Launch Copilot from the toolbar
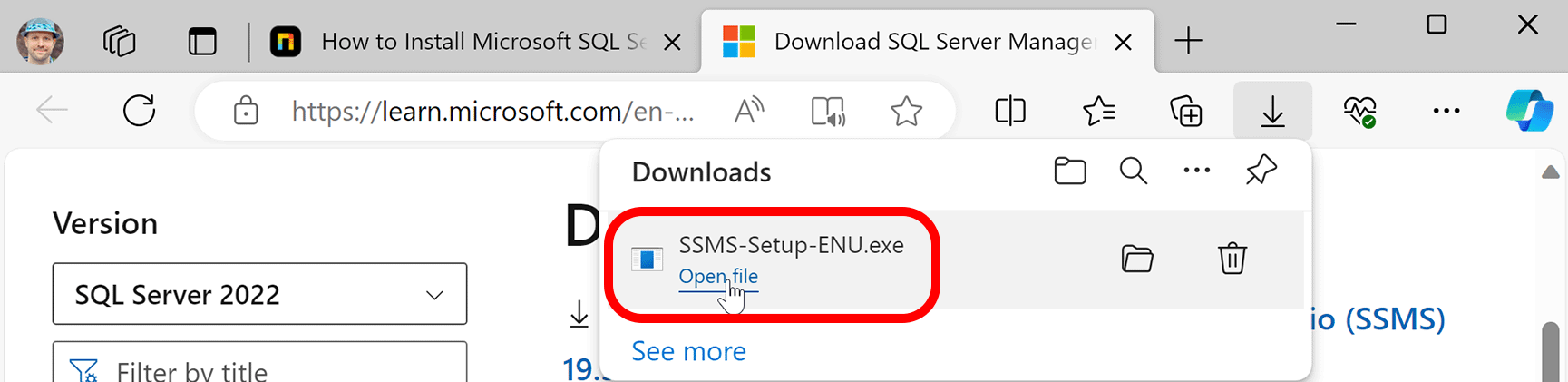Screen dimensions: 1568x382 click(x=1529, y=111)
